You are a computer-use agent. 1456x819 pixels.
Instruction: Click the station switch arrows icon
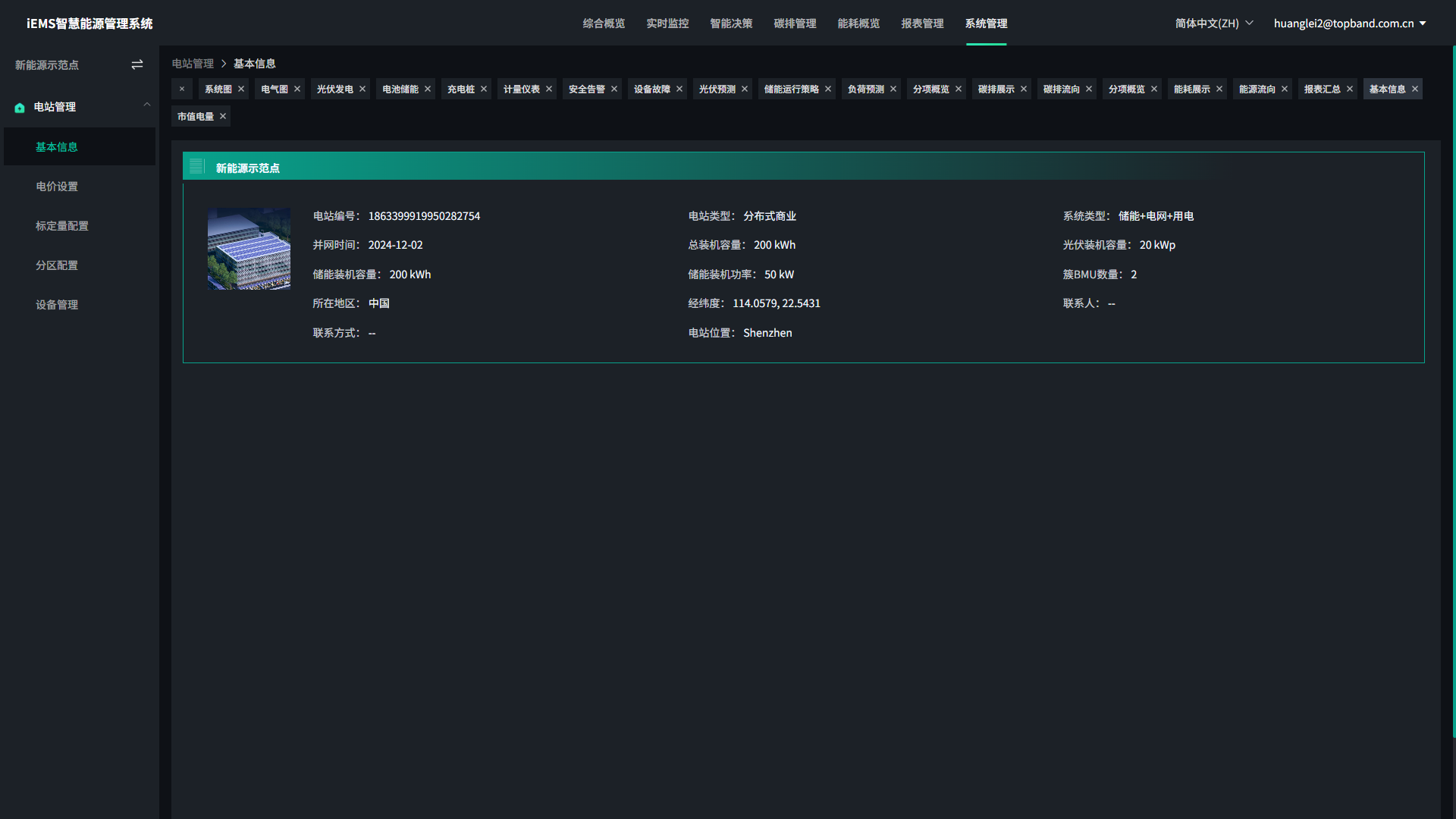click(137, 64)
